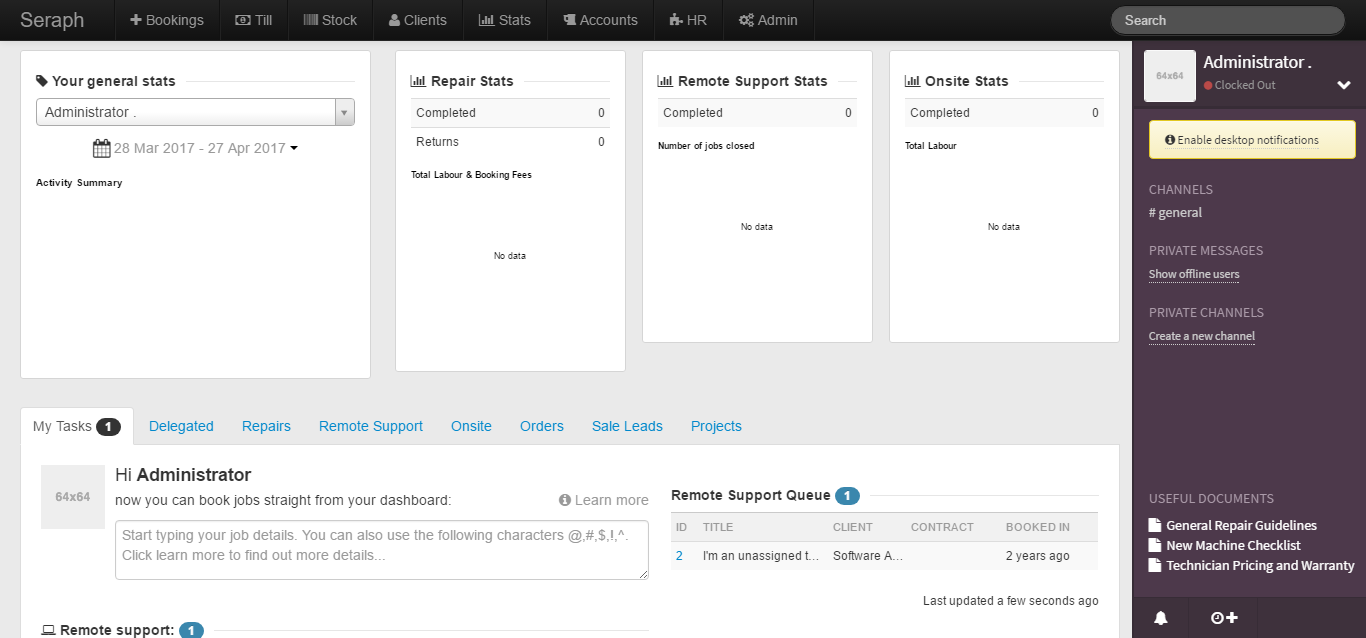Viewport: 1366px width, 638px height.
Task: Expand the Administrator user menu chevron
Action: pos(1344,85)
